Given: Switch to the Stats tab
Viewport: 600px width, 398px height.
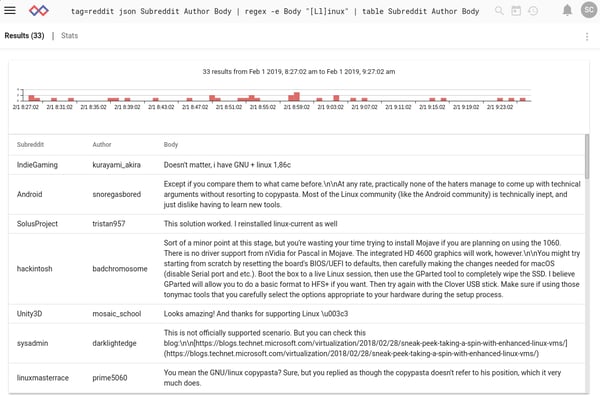Looking at the screenshot, I should (x=69, y=36).
